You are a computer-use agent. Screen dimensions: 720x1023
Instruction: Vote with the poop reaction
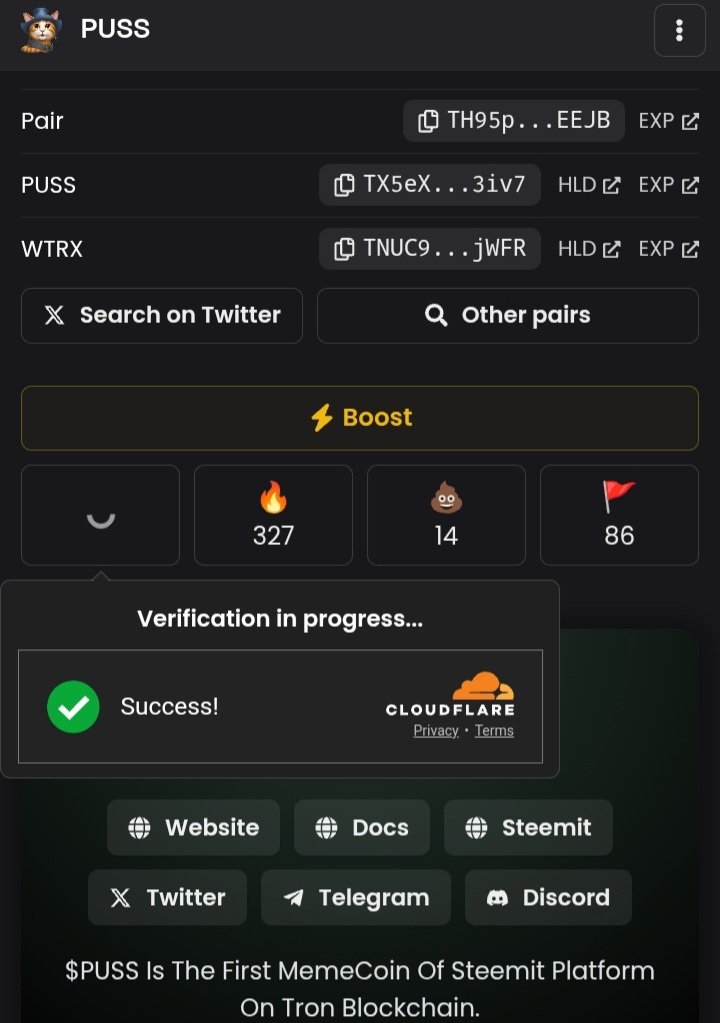pos(446,515)
